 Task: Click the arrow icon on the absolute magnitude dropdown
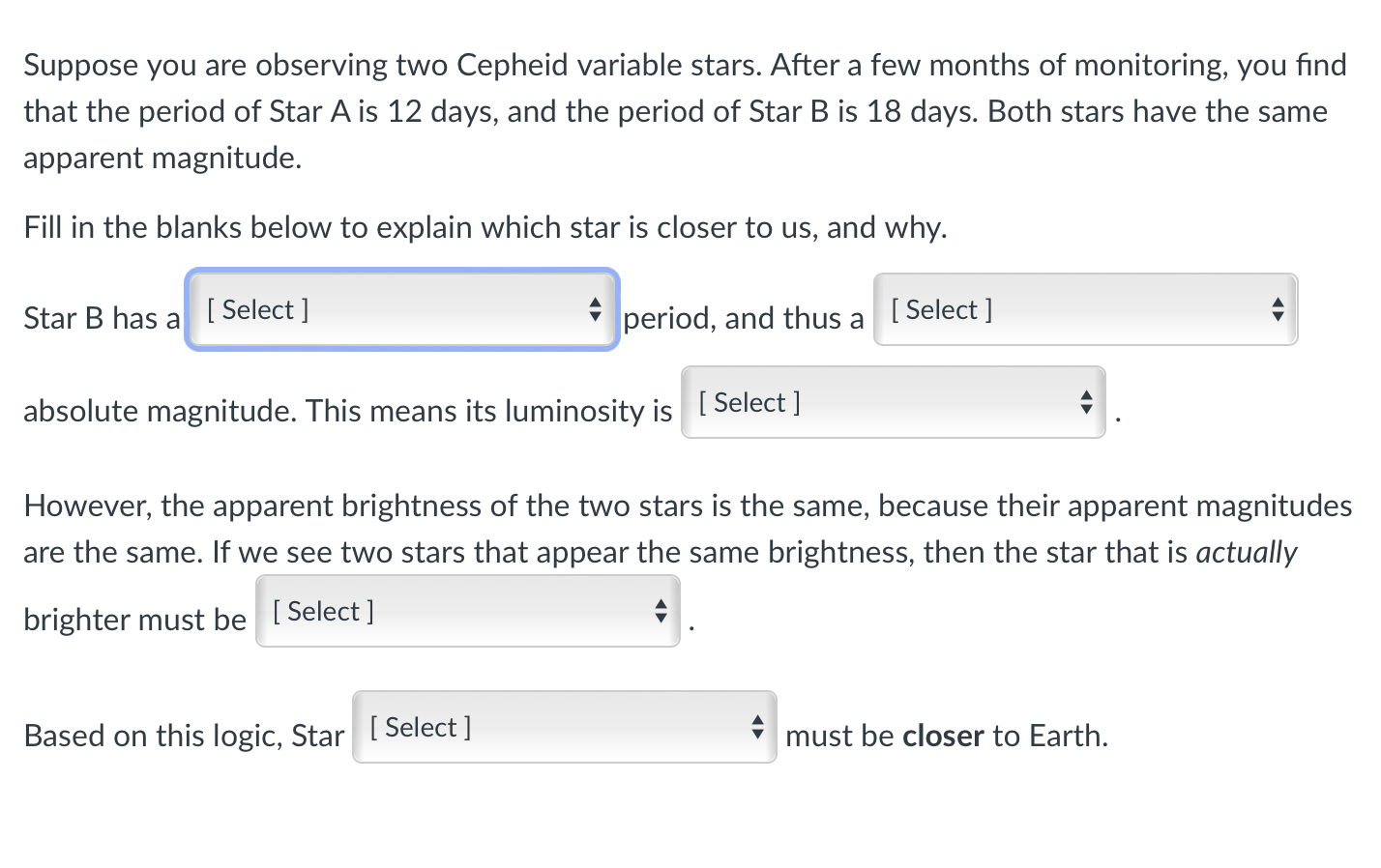tap(1278, 309)
